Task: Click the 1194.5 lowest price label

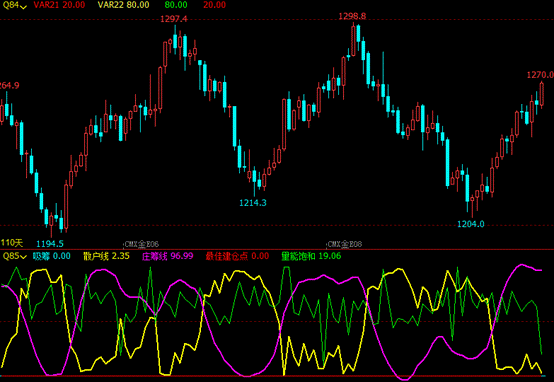Action: coord(50,243)
